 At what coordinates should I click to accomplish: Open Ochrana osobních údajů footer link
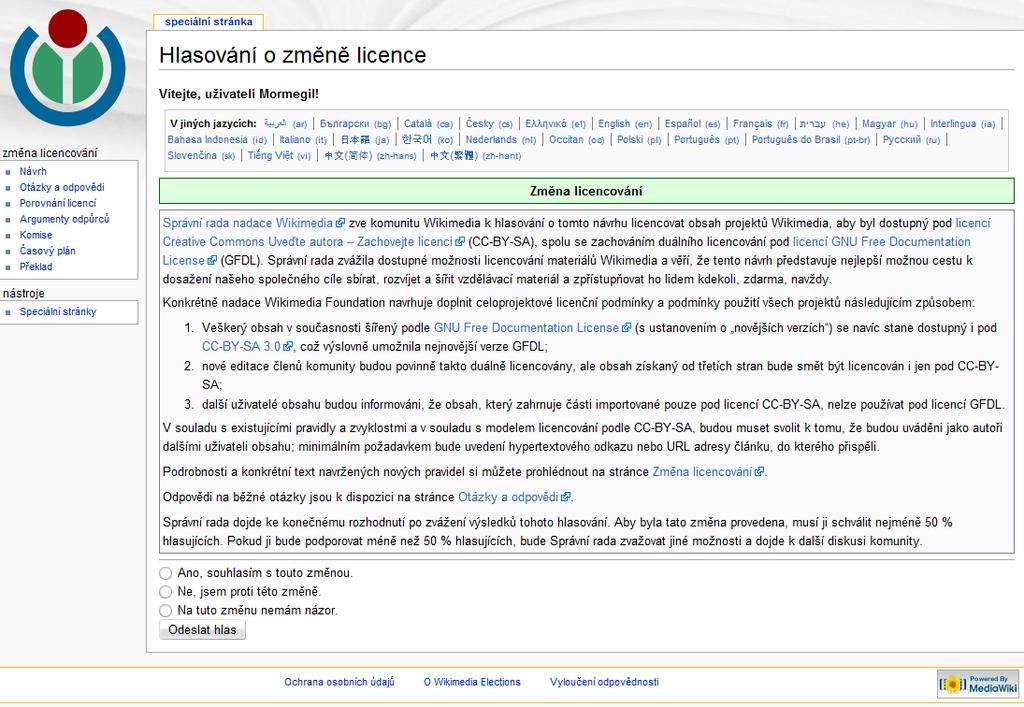pyautogui.click(x=340, y=682)
